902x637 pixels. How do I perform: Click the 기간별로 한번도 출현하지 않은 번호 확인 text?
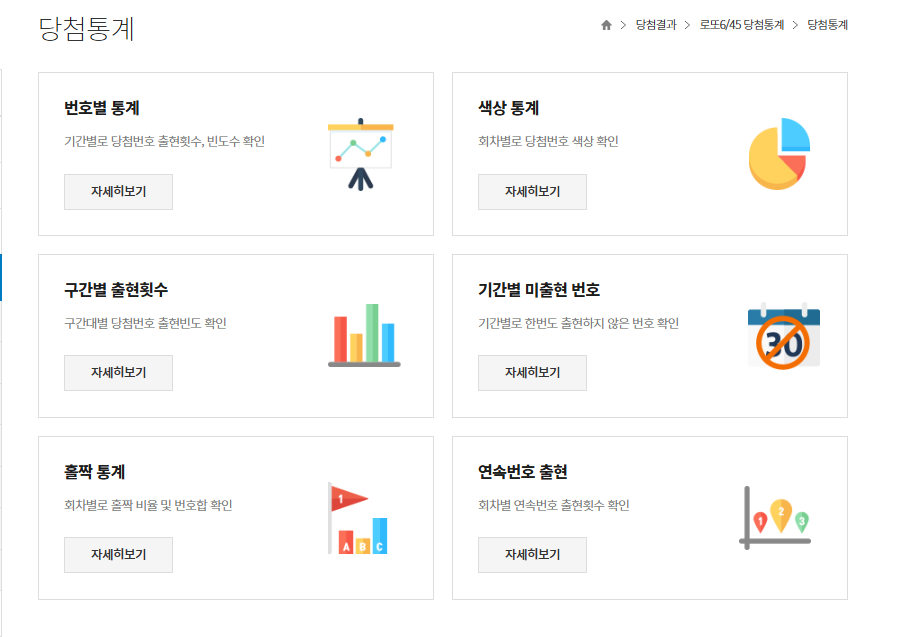click(x=579, y=323)
